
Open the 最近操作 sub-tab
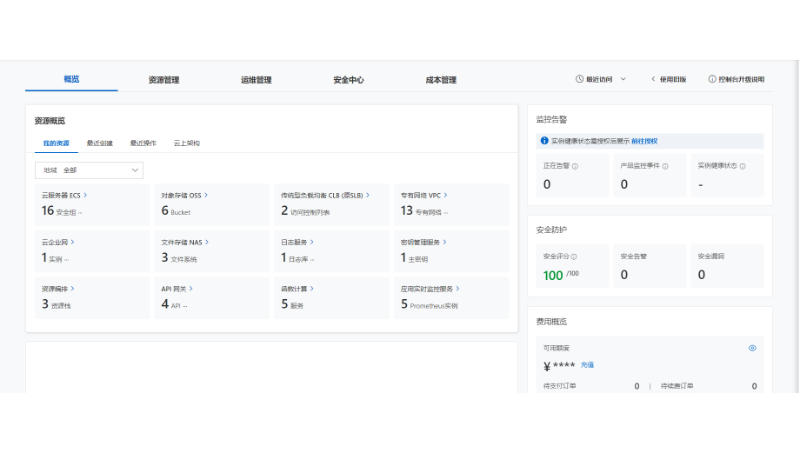(143, 143)
